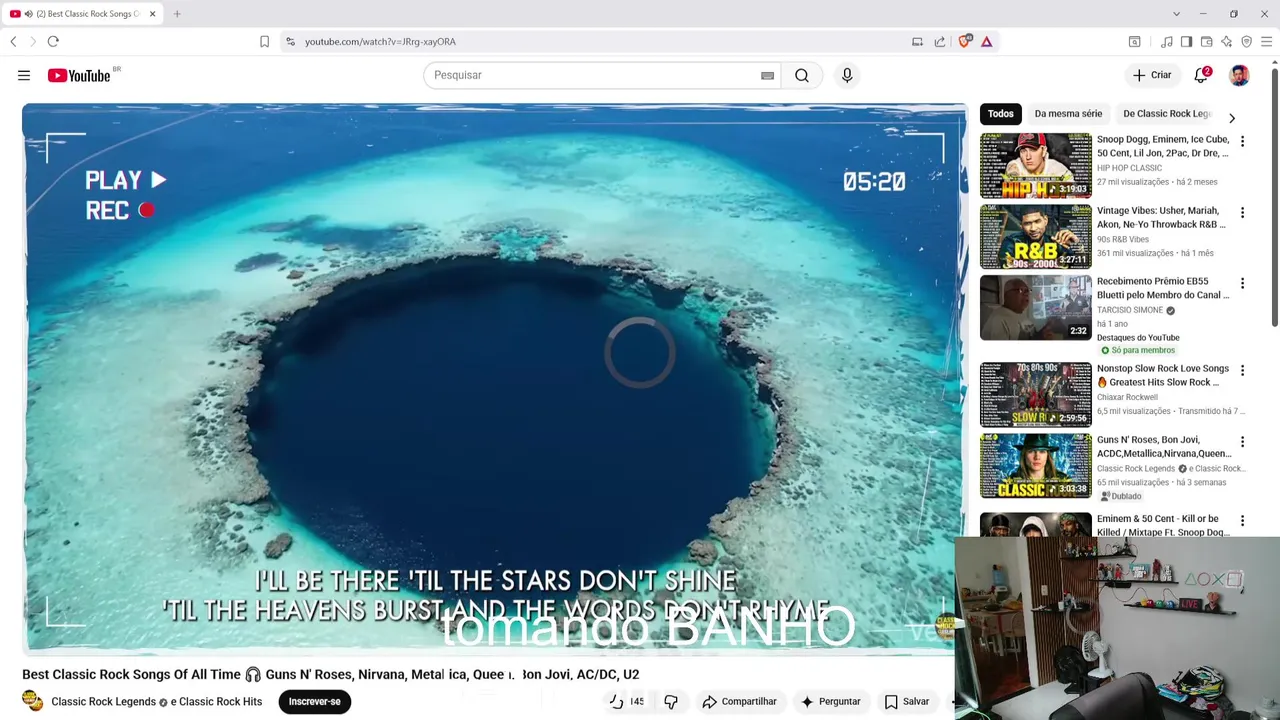Click the Perguntar button

[830, 702]
